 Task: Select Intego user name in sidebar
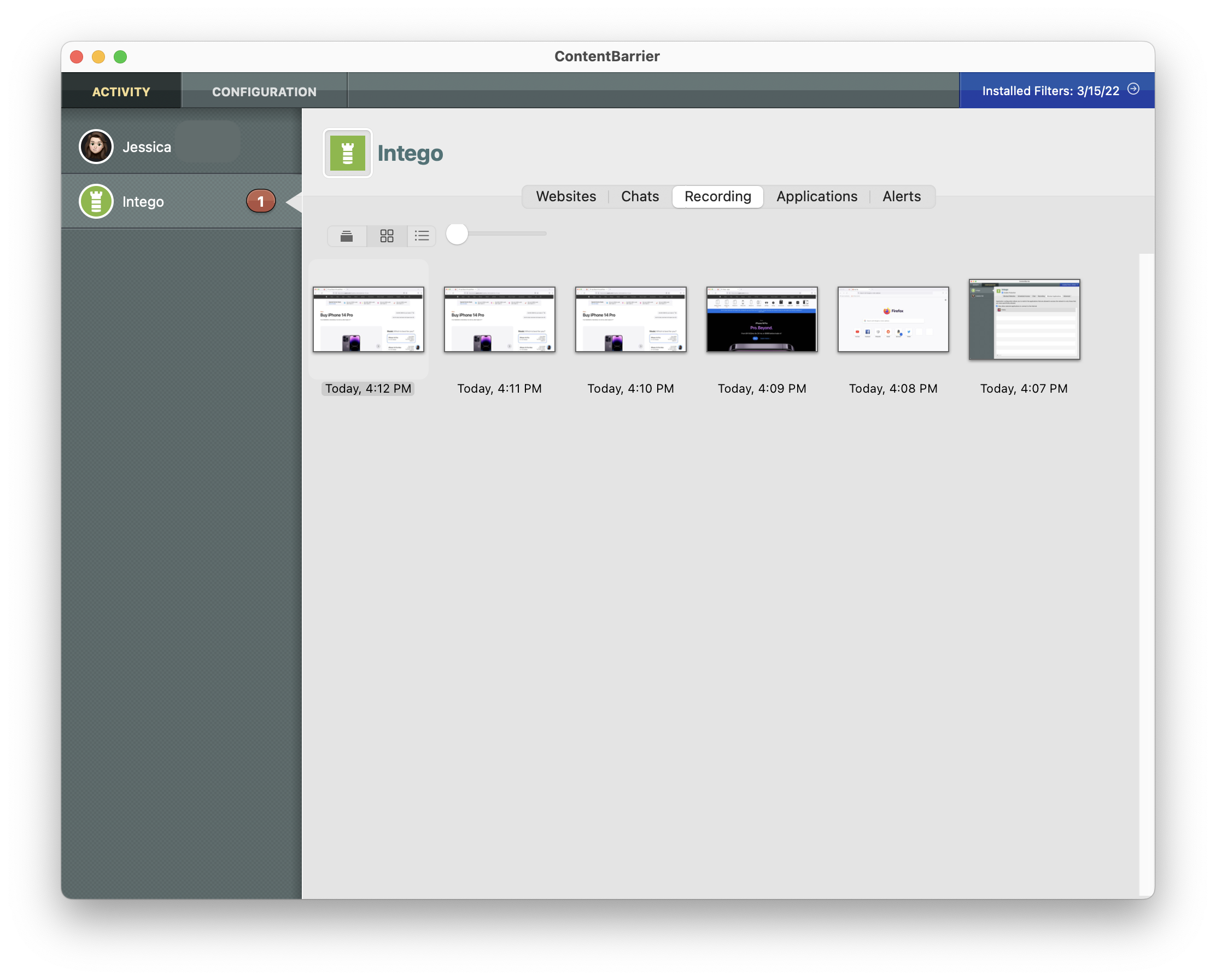click(x=143, y=202)
